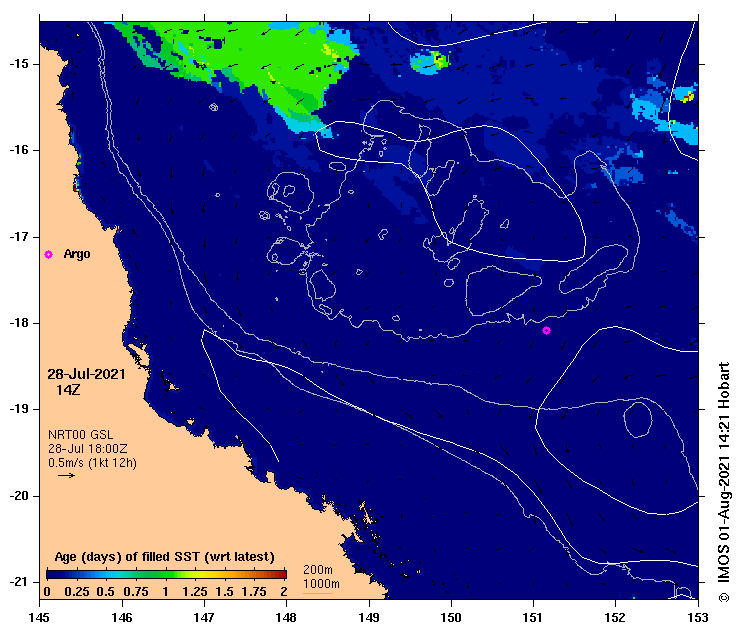Viewport: 741px width, 634px height.
Task: Click the '1000m' isobath legend label
Action: 321,583
